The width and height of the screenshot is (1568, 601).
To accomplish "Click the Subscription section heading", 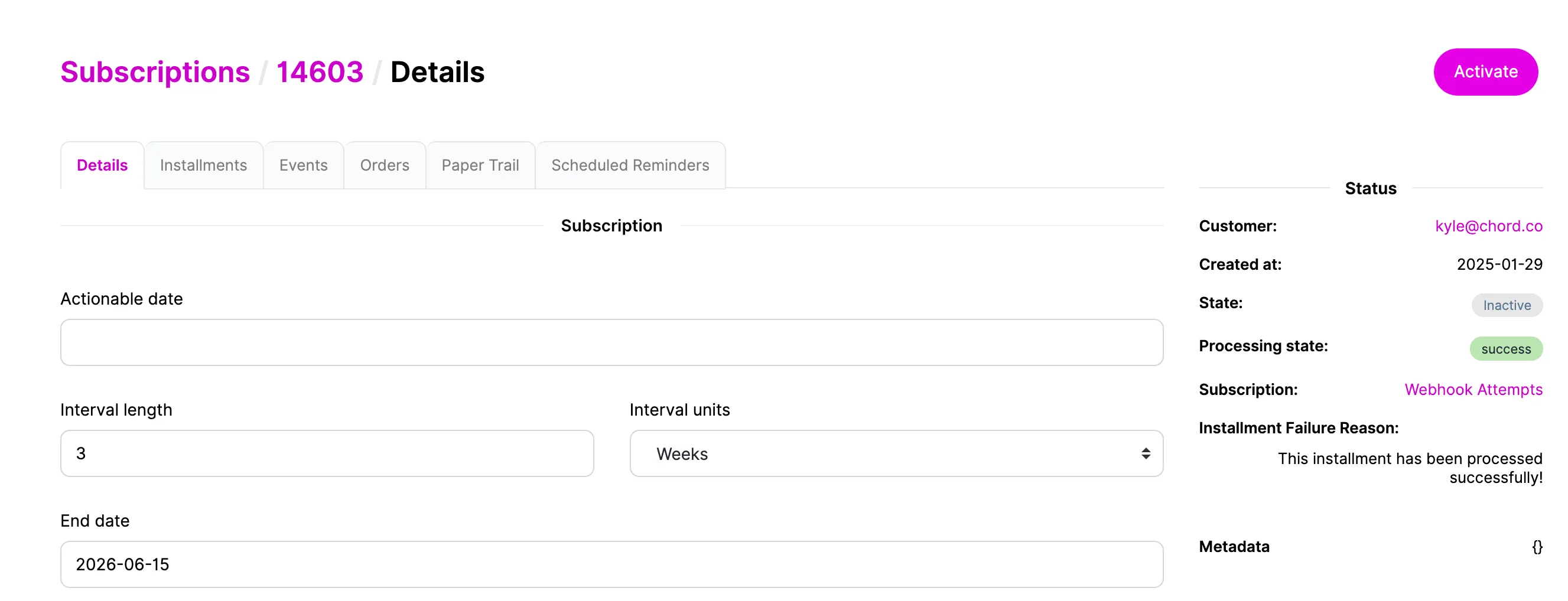I will pos(611,226).
